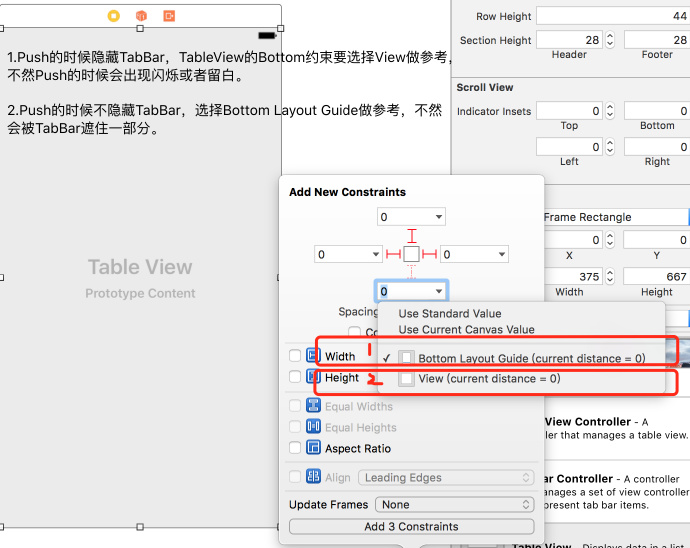The width and height of the screenshot is (690, 548).
Task: Open the Leading Edges align dropdown
Action: [446, 478]
